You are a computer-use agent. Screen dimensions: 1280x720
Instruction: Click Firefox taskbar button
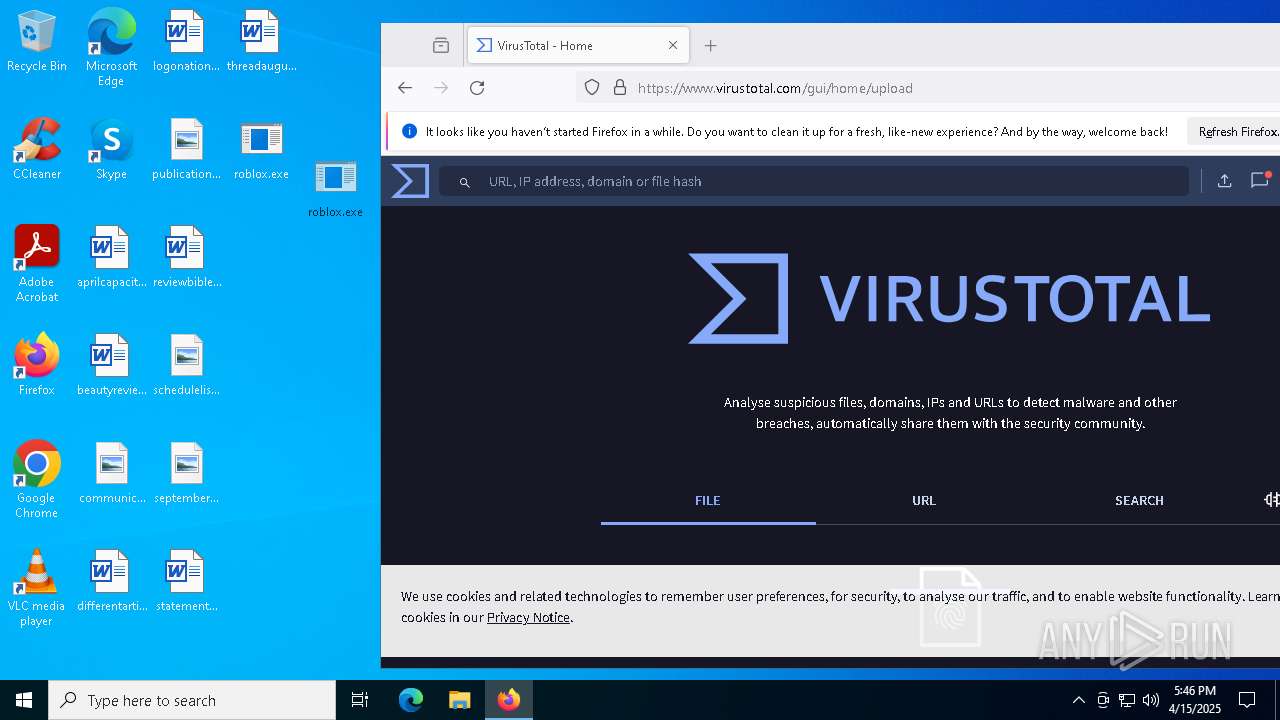coord(509,700)
